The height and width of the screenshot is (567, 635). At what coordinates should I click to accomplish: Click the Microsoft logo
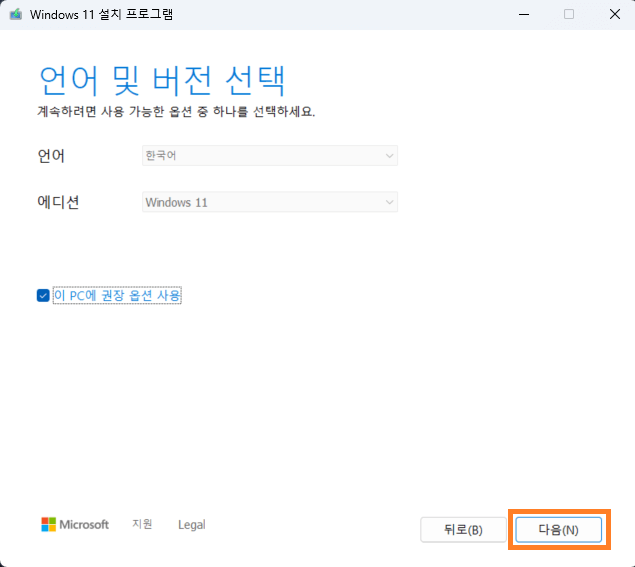[x=75, y=524]
